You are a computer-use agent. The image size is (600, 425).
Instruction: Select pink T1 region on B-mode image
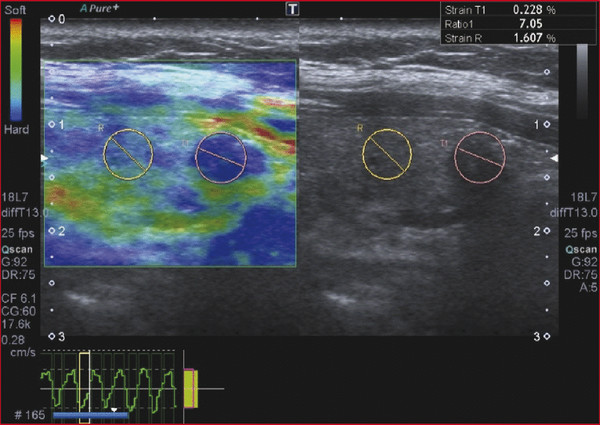tap(480, 157)
